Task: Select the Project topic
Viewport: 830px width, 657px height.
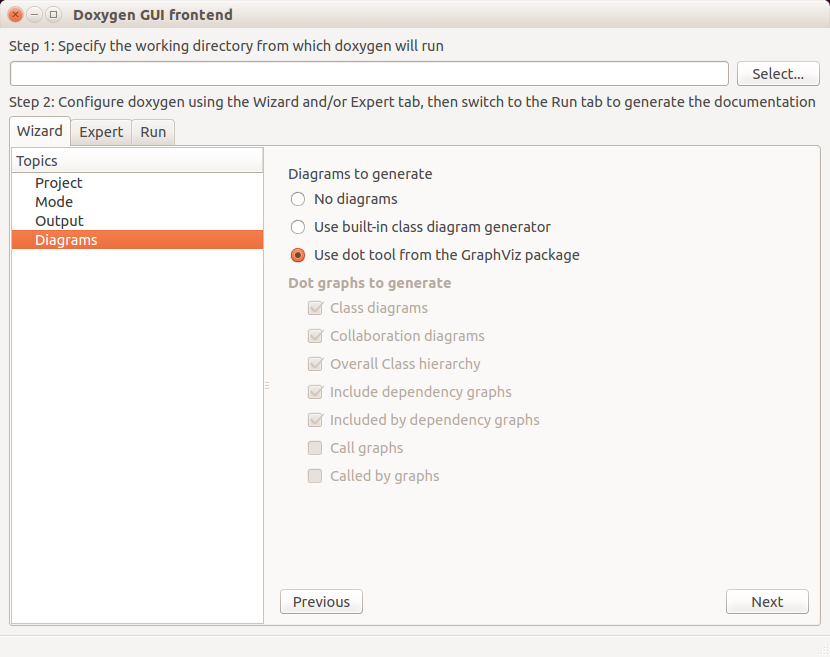Action: tap(59, 183)
